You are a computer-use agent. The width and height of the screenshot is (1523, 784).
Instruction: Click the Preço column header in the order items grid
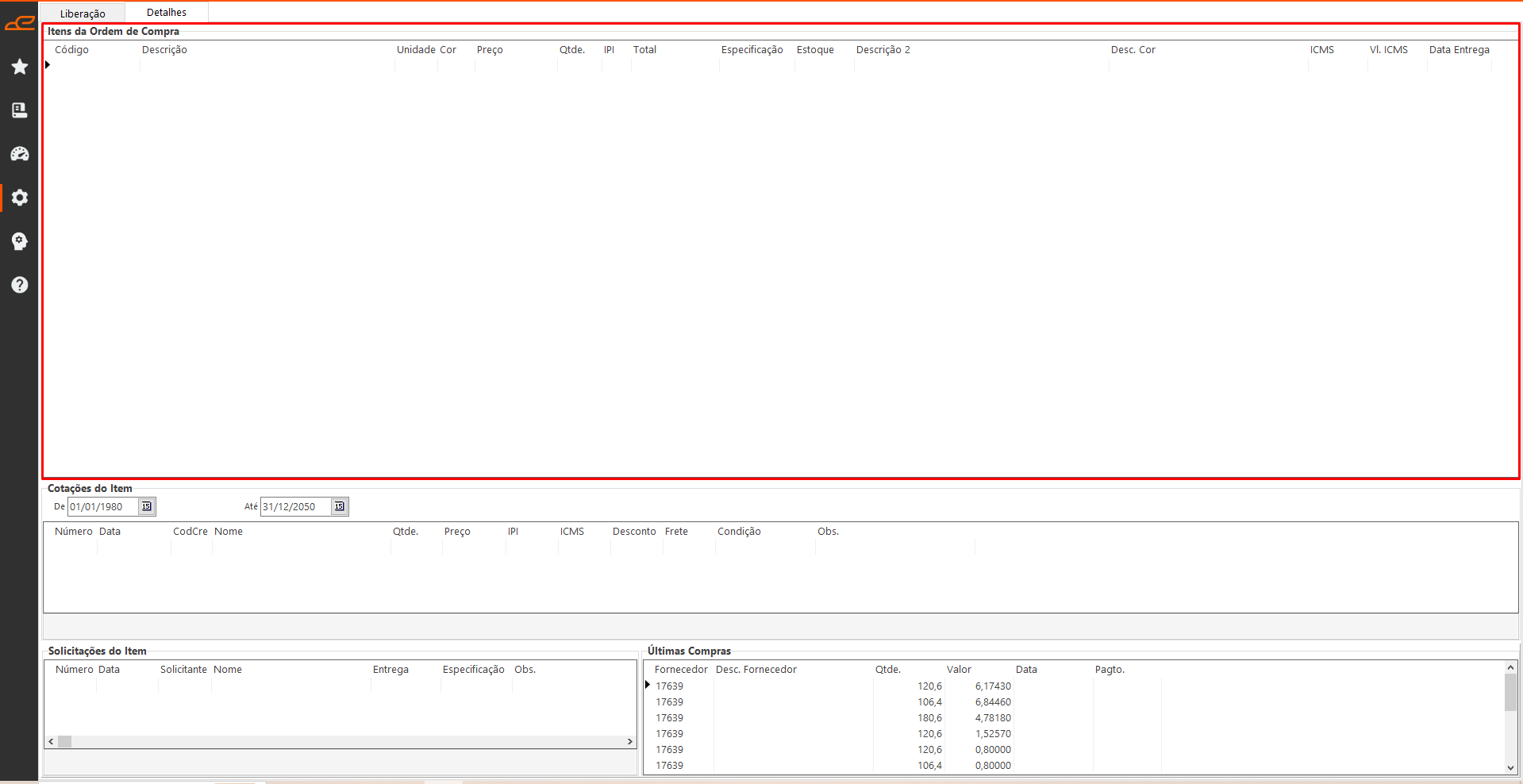click(490, 50)
